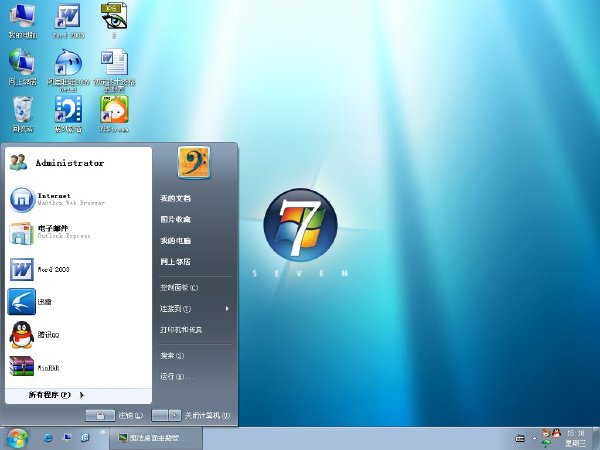Image resolution: width=600 pixels, height=450 pixels.
Task: Click the keyboard input method tray icon
Action: [x=520, y=438]
